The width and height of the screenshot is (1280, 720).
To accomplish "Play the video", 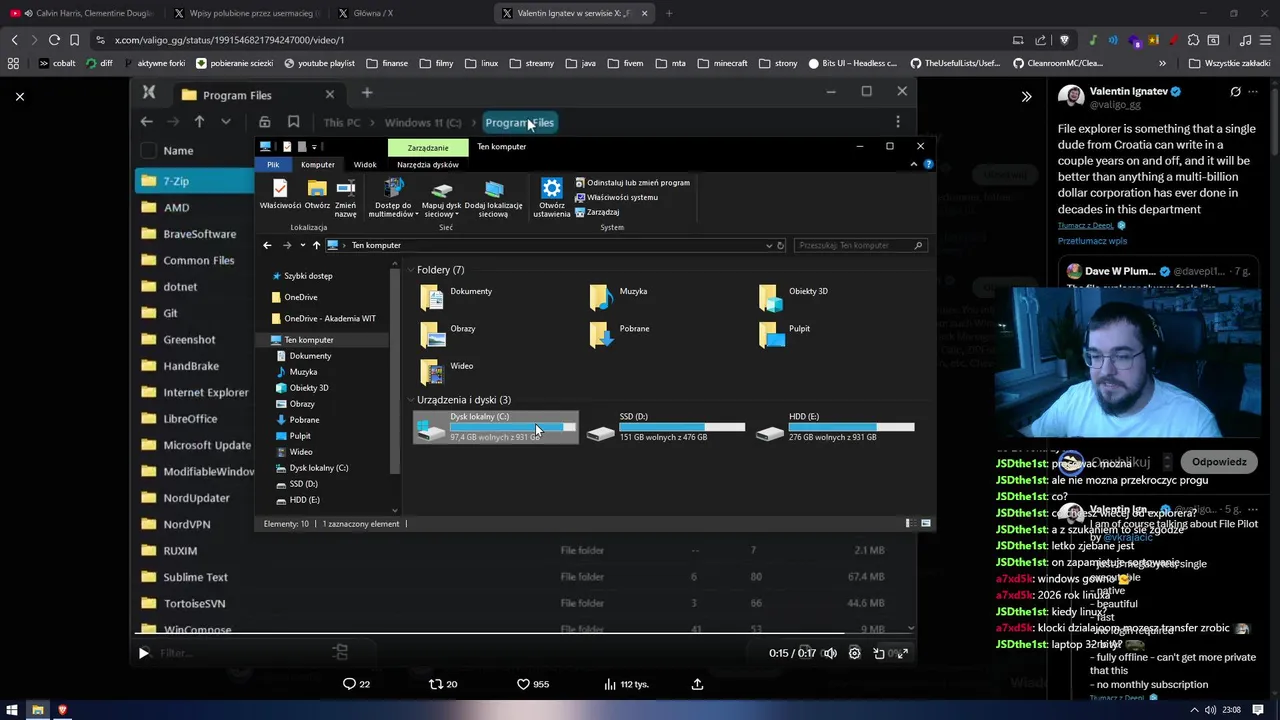I will 143,653.
